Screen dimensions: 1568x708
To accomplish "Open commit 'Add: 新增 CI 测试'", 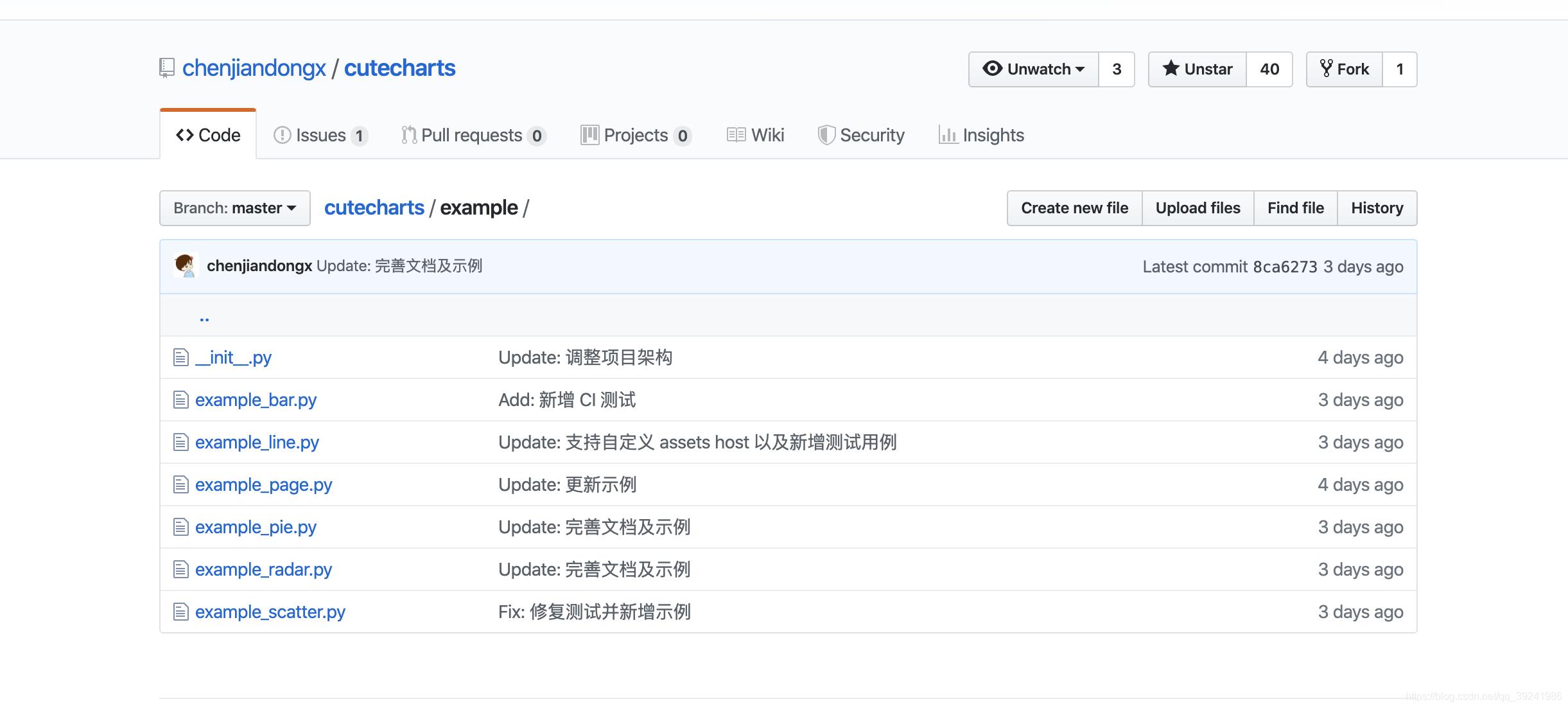I will click(x=567, y=400).
